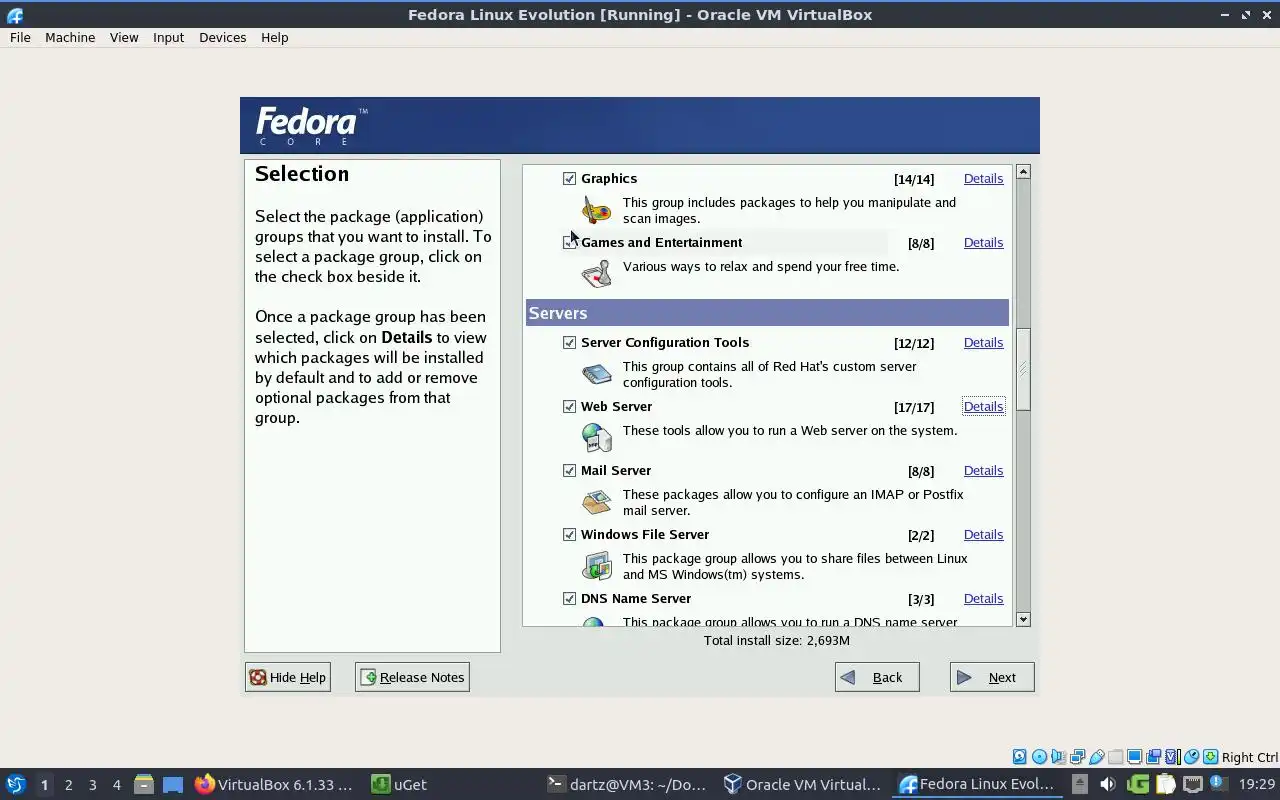
Task: Toggle the Mail Server checkbox
Action: [569, 470]
